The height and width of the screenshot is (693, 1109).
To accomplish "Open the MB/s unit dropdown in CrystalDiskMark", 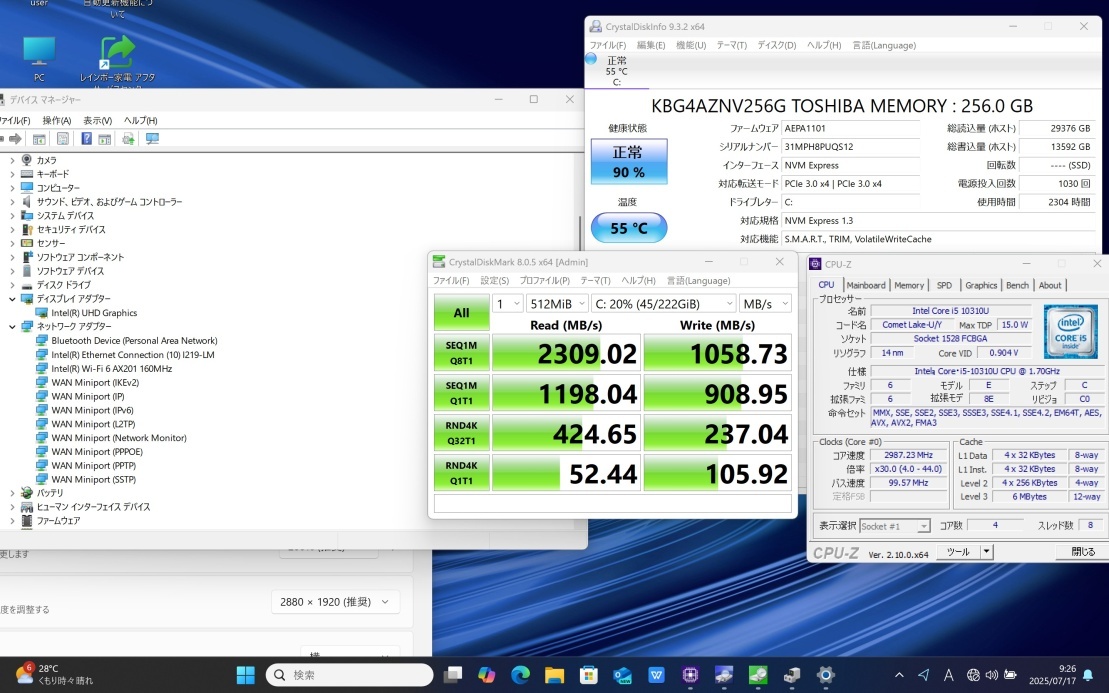I will click(x=765, y=304).
